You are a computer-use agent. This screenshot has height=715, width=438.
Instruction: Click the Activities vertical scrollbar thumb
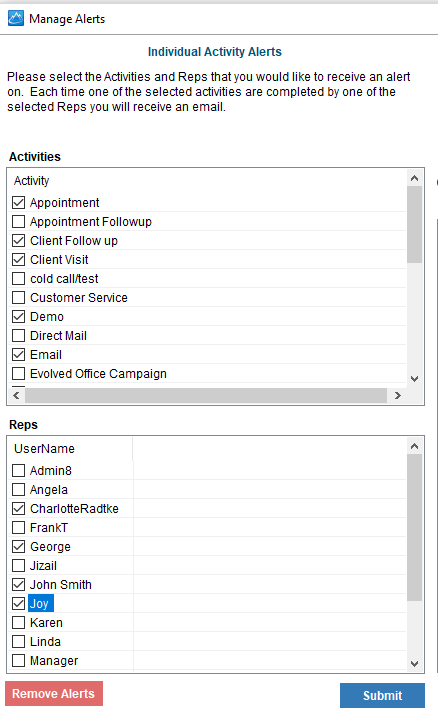coord(414,225)
